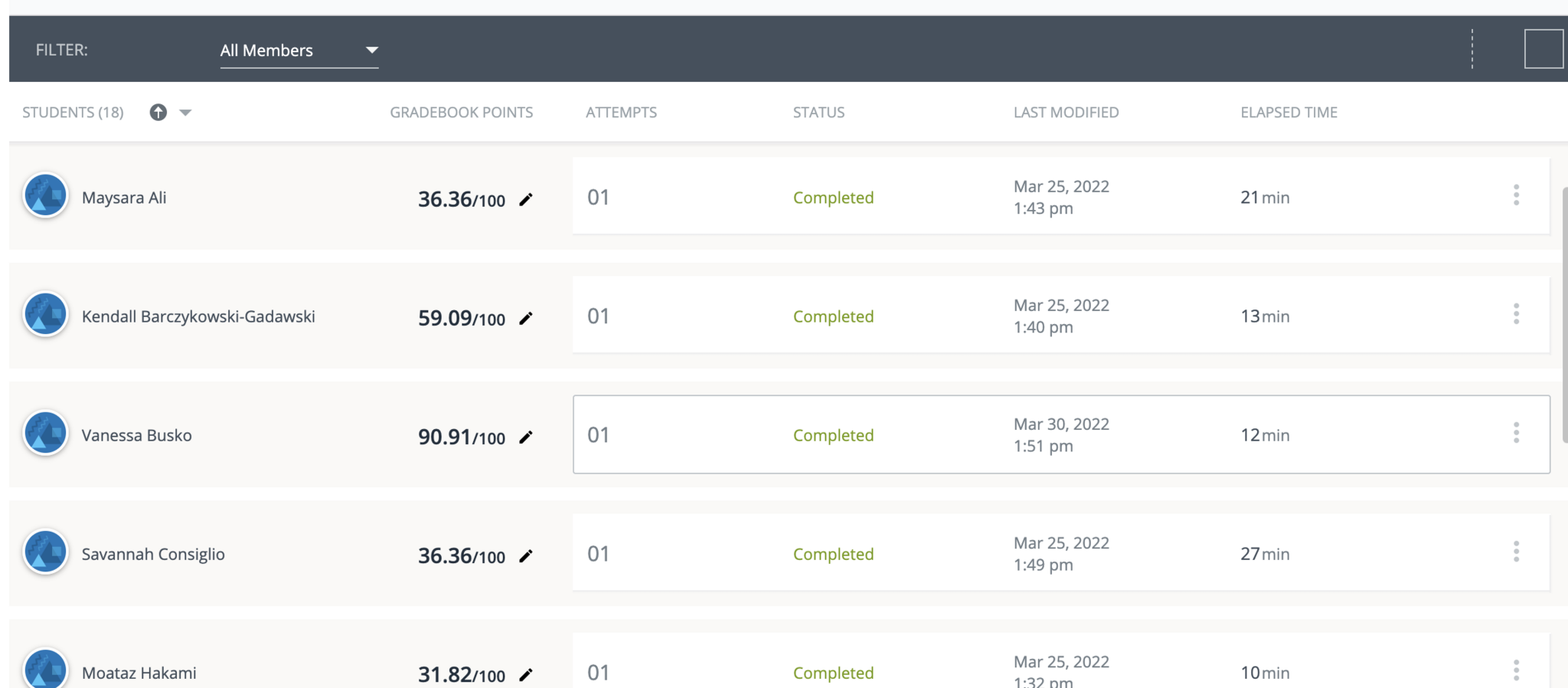Click the Gradebook Points column header
The height and width of the screenshot is (688, 1568).
pyautogui.click(x=461, y=113)
